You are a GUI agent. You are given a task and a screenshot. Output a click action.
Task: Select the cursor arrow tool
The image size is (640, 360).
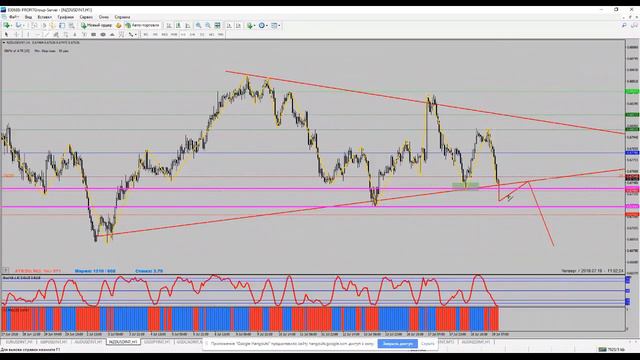[x=7, y=34]
